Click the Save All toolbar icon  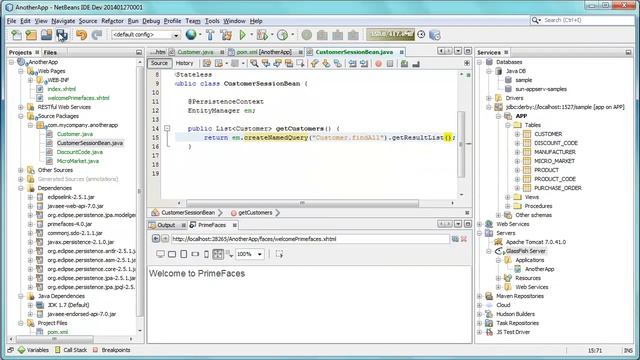[x=62, y=35]
